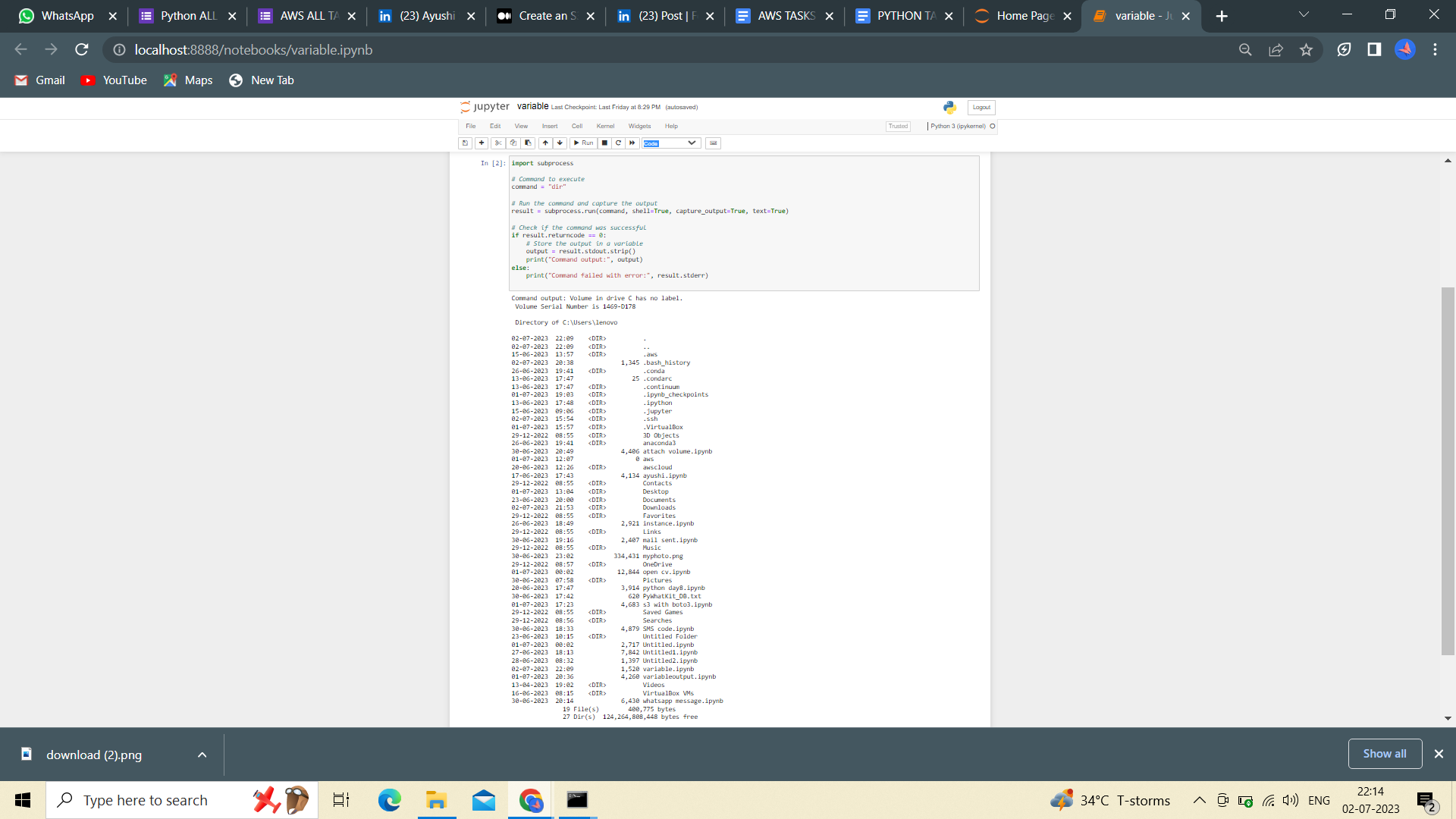Click the Logout button

(981, 107)
